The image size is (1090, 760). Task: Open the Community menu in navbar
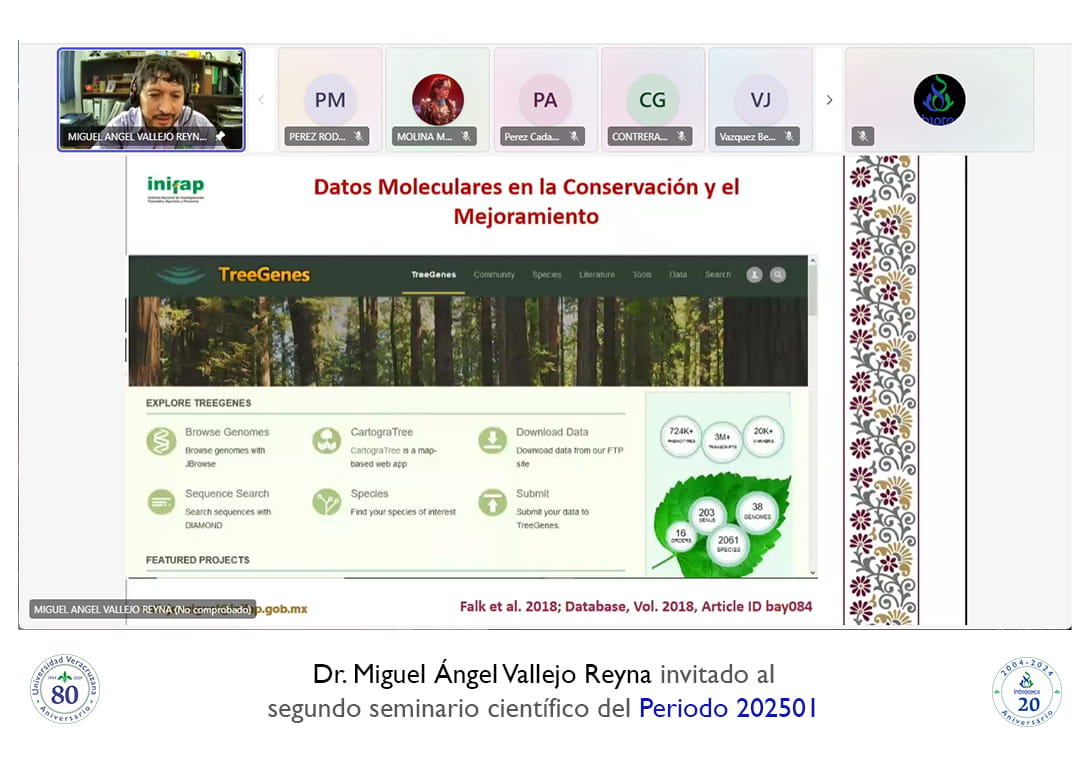(494, 275)
